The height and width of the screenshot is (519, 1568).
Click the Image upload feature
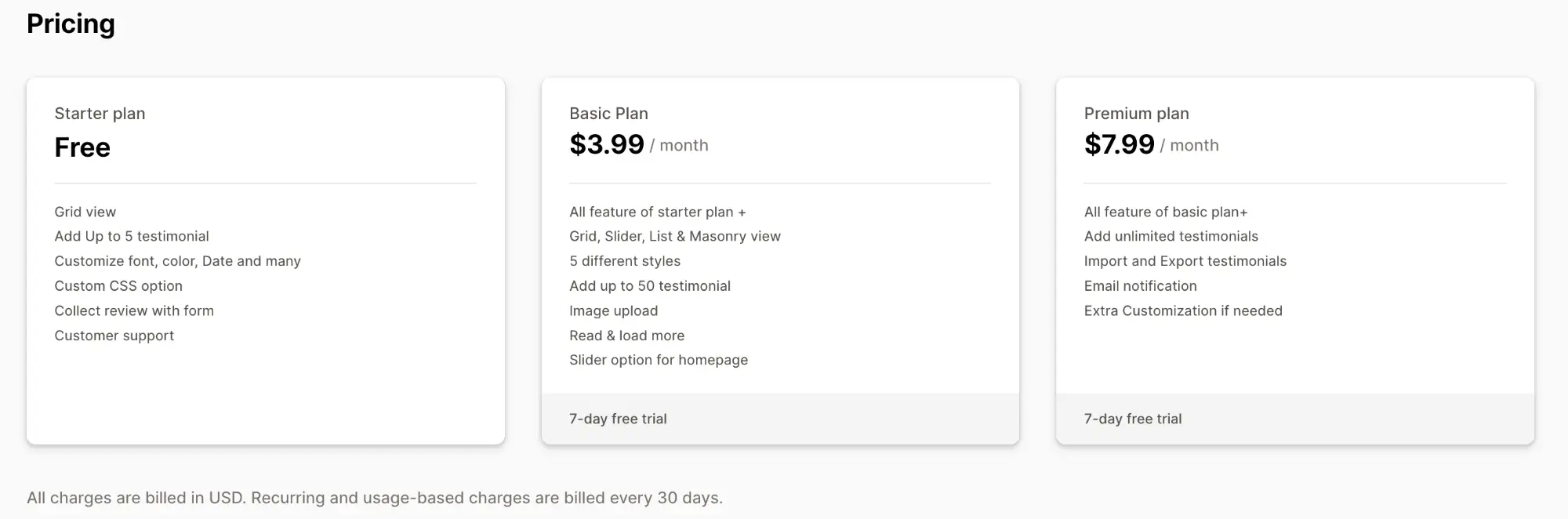[613, 310]
